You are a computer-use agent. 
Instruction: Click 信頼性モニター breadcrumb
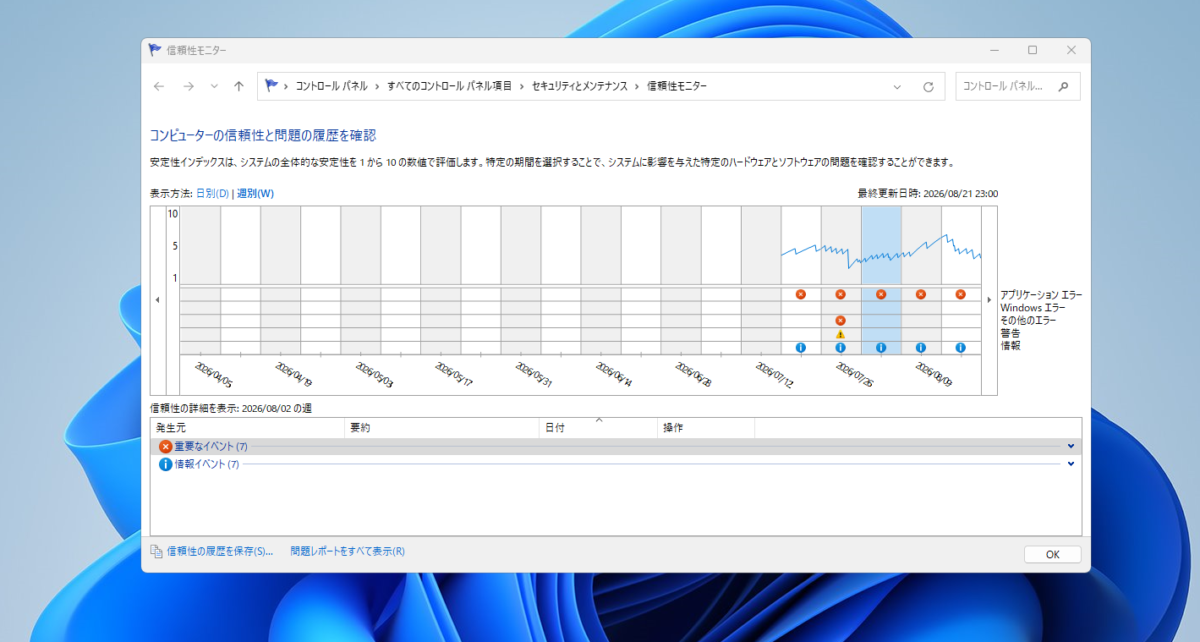tap(677, 87)
